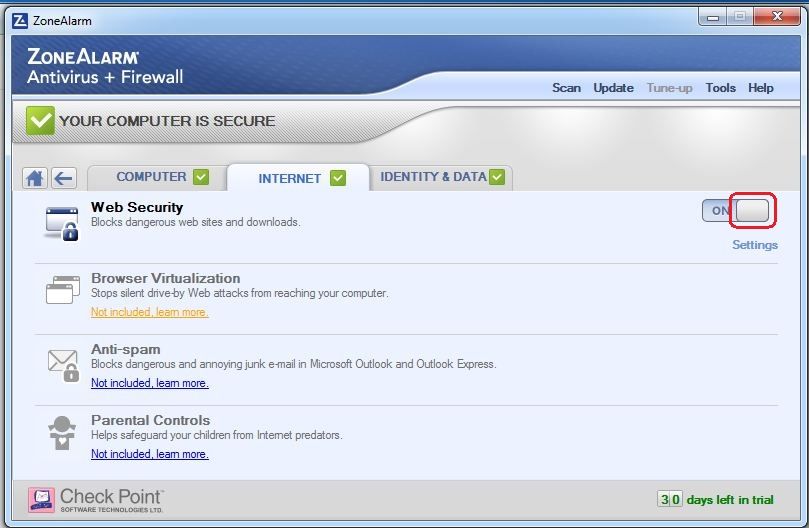Screen dimensions: 809x528
Task: Click 'Blocks dangerous web sites and downloads' text
Action: [196, 222]
